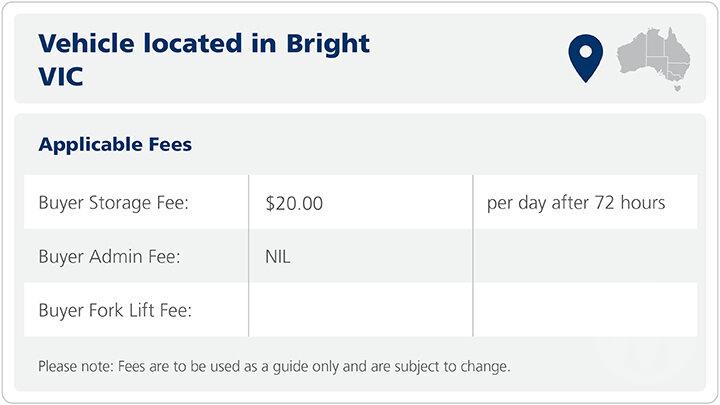The height and width of the screenshot is (405, 720).
Task: Click the empty Fork Lift Fee notes cell
Action: (585, 310)
